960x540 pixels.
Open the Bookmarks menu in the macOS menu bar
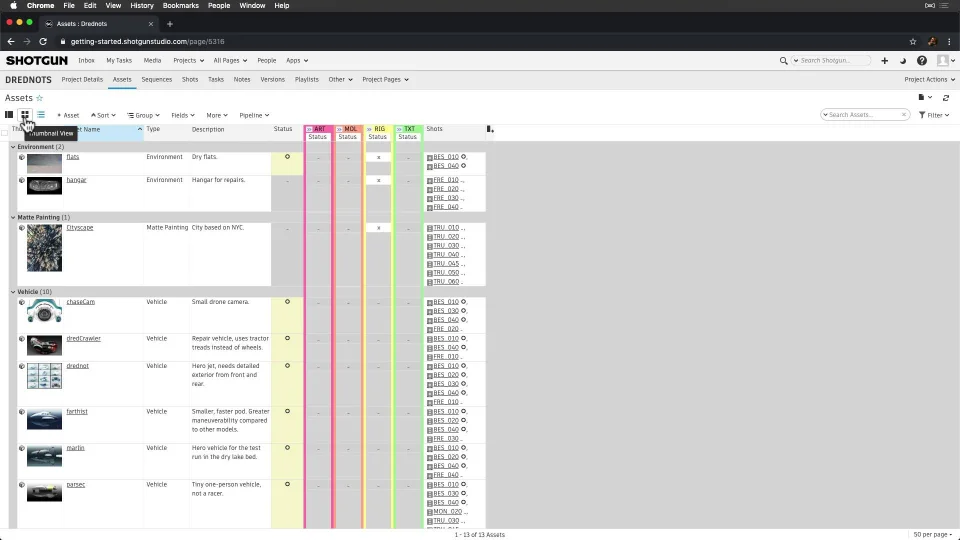181,6
